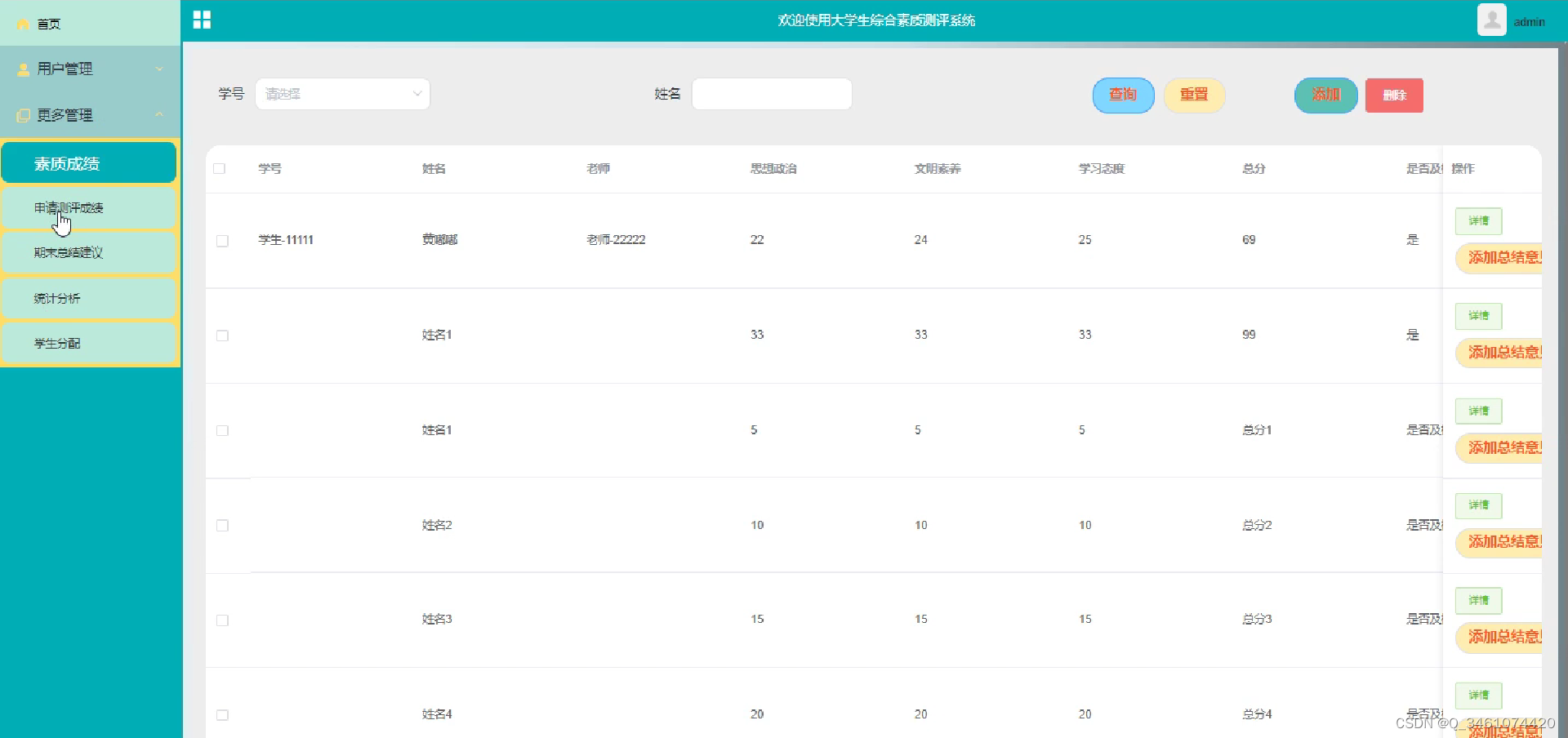Check the row checkbox for 学生-11111
Viewport: 1568px width, 738px height.
click(x=222, y=241)
